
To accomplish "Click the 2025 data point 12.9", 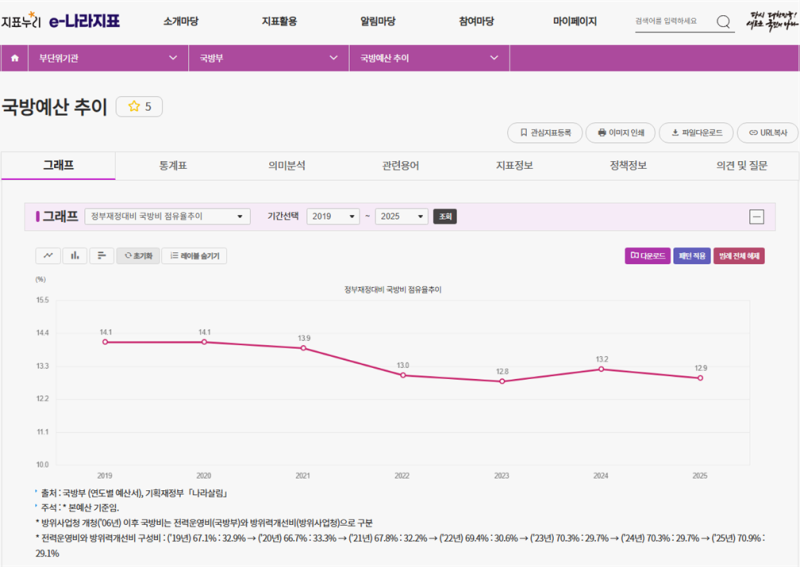I will [700, 378].
